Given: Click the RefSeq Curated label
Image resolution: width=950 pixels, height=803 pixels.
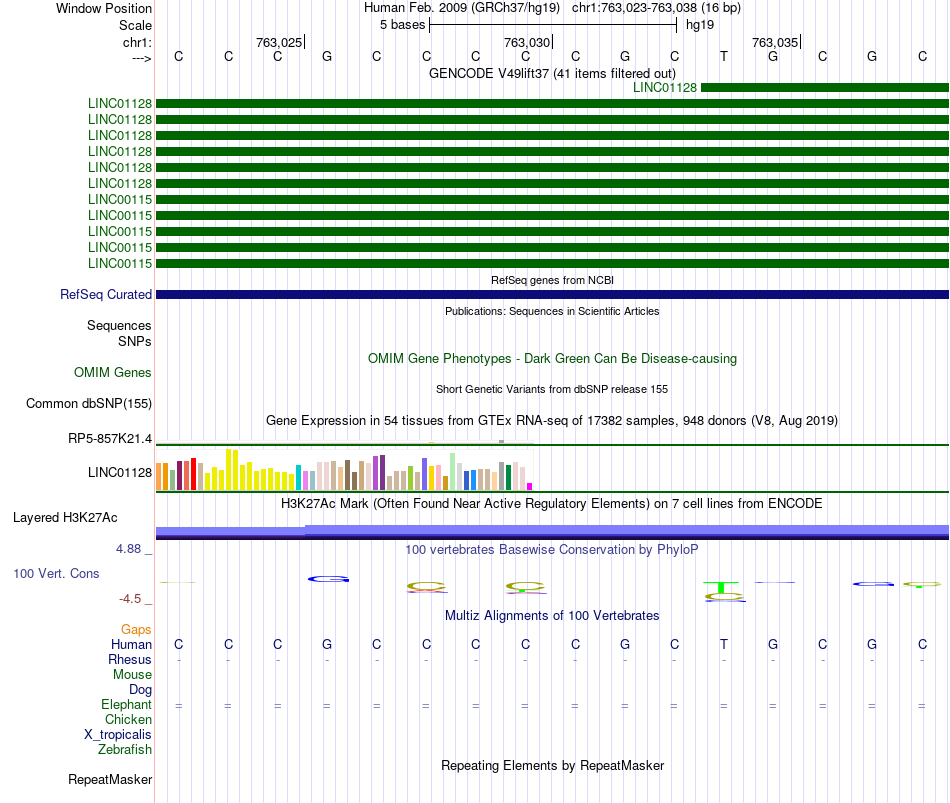Looking at the screenshot, I should pos(106,295).
